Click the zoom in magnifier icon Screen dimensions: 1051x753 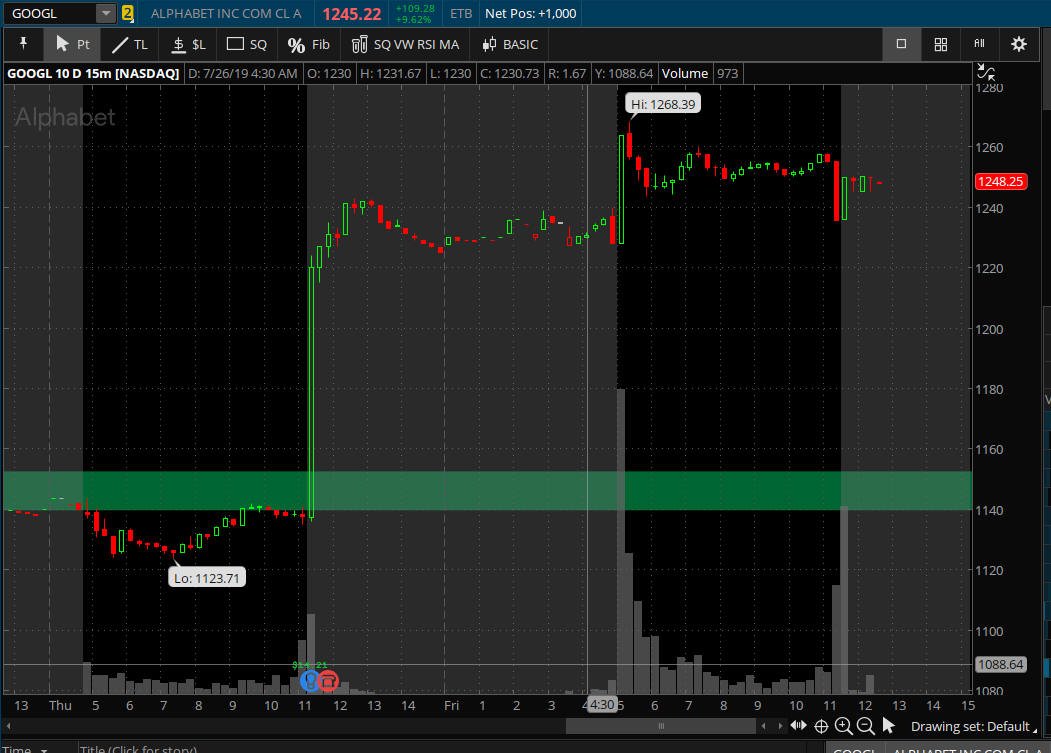(843, 726)
